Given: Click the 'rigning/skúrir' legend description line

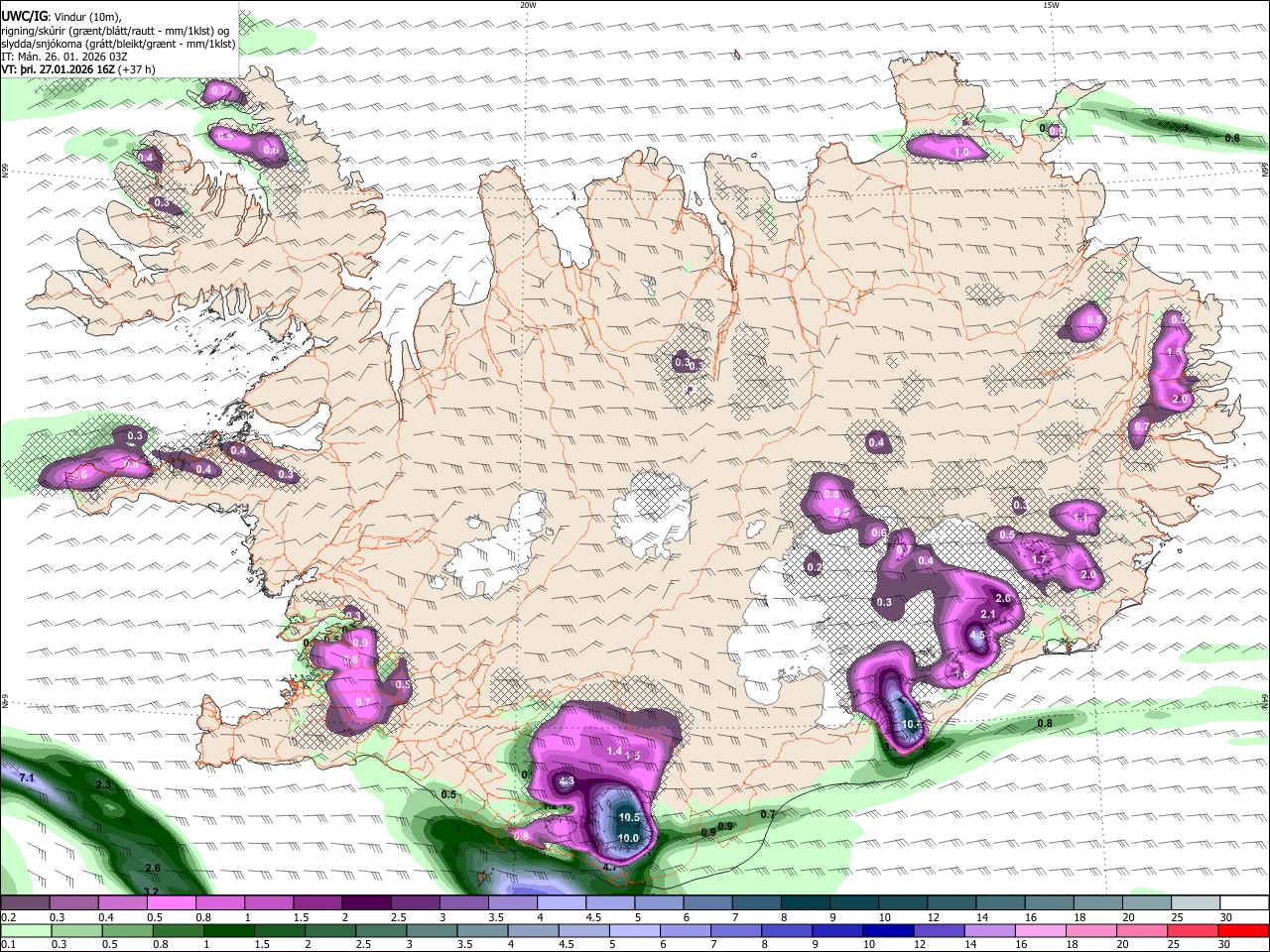Looking at the screenshot, I should (114, 30).
